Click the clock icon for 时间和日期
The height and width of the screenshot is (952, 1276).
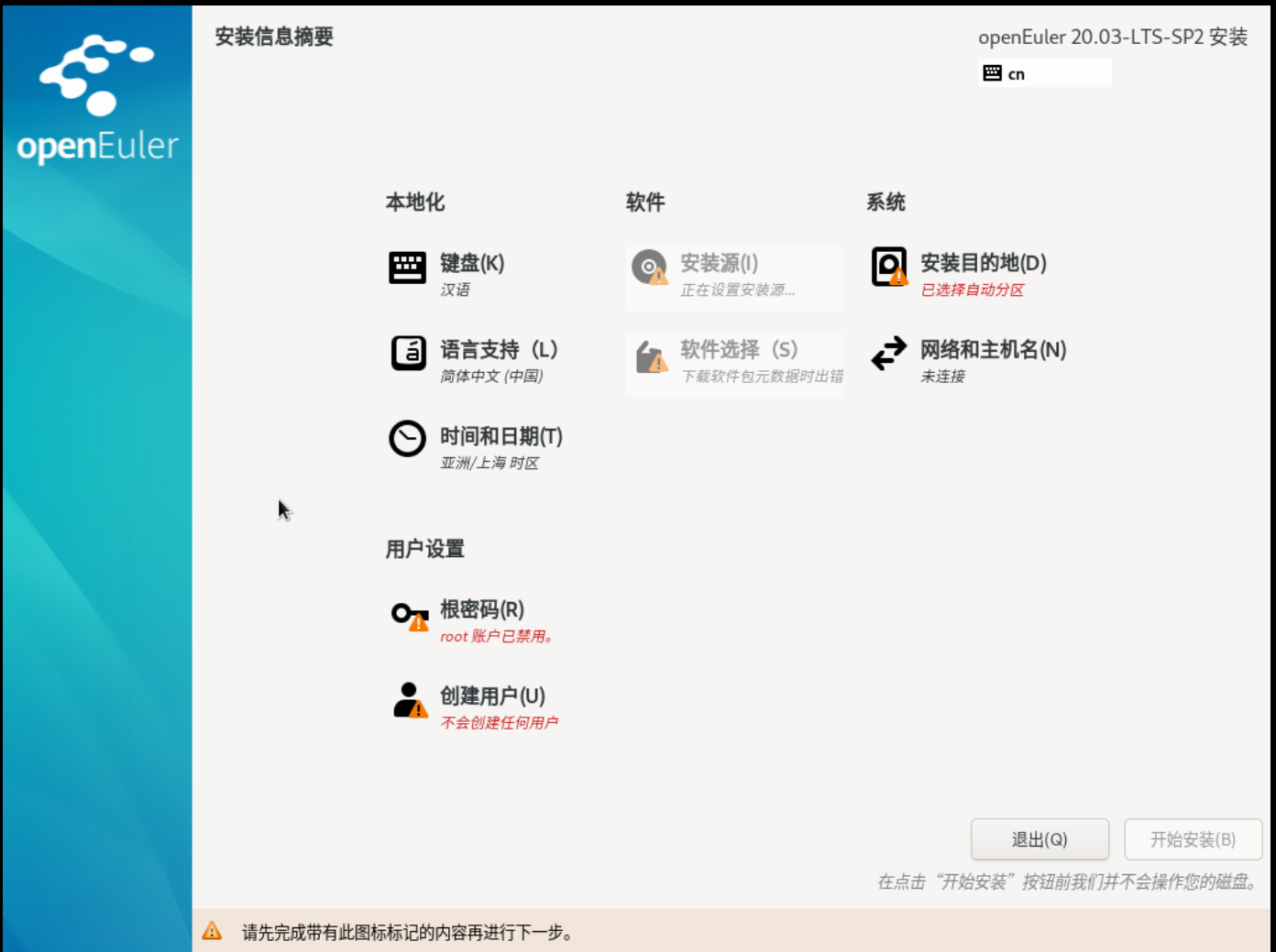coord(407,439)
